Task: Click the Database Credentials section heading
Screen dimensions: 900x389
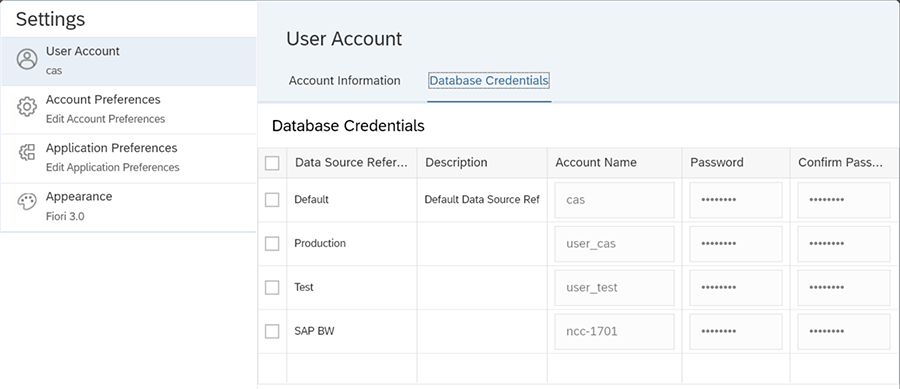Action: [x=348, y=126]
